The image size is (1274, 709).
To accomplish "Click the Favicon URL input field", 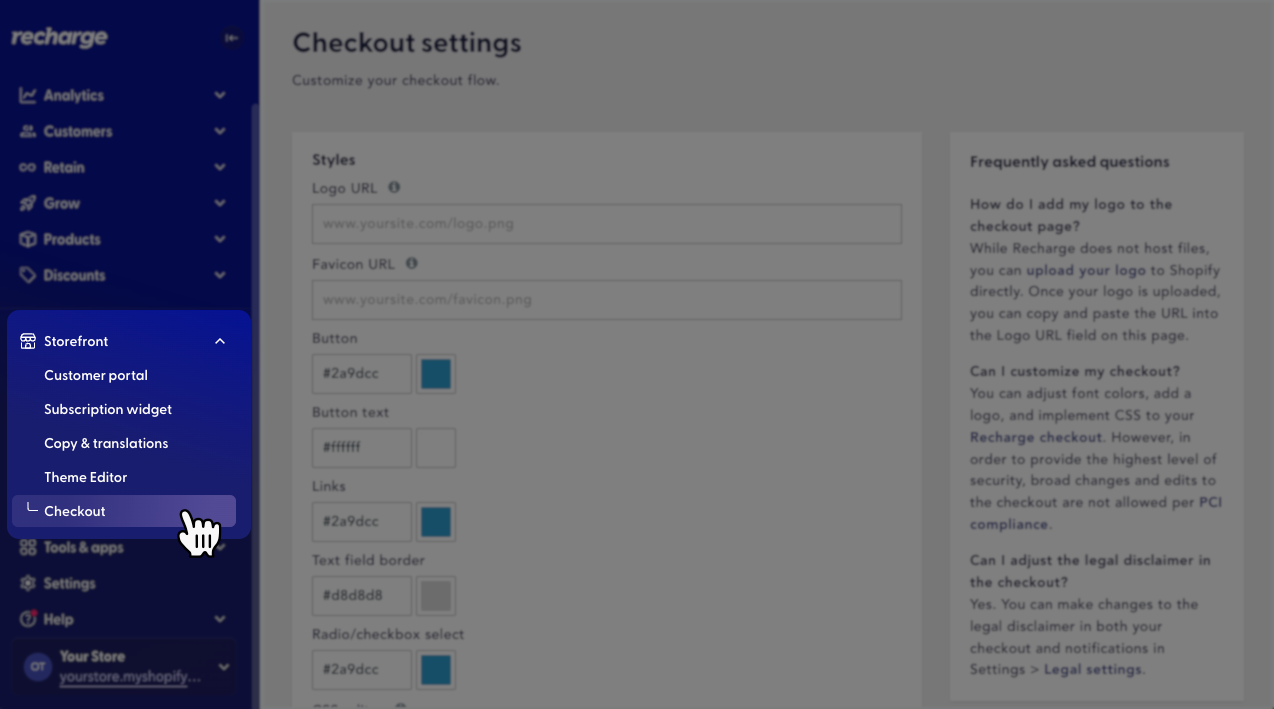I will click(607, 300).
